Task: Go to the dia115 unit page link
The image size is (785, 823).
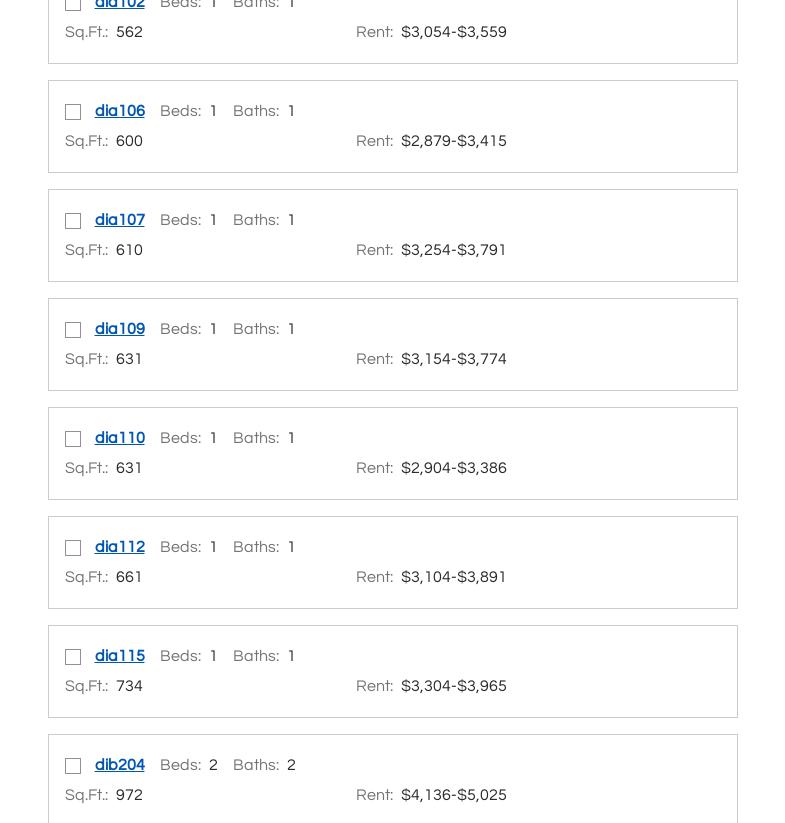Action: point(120,656)
